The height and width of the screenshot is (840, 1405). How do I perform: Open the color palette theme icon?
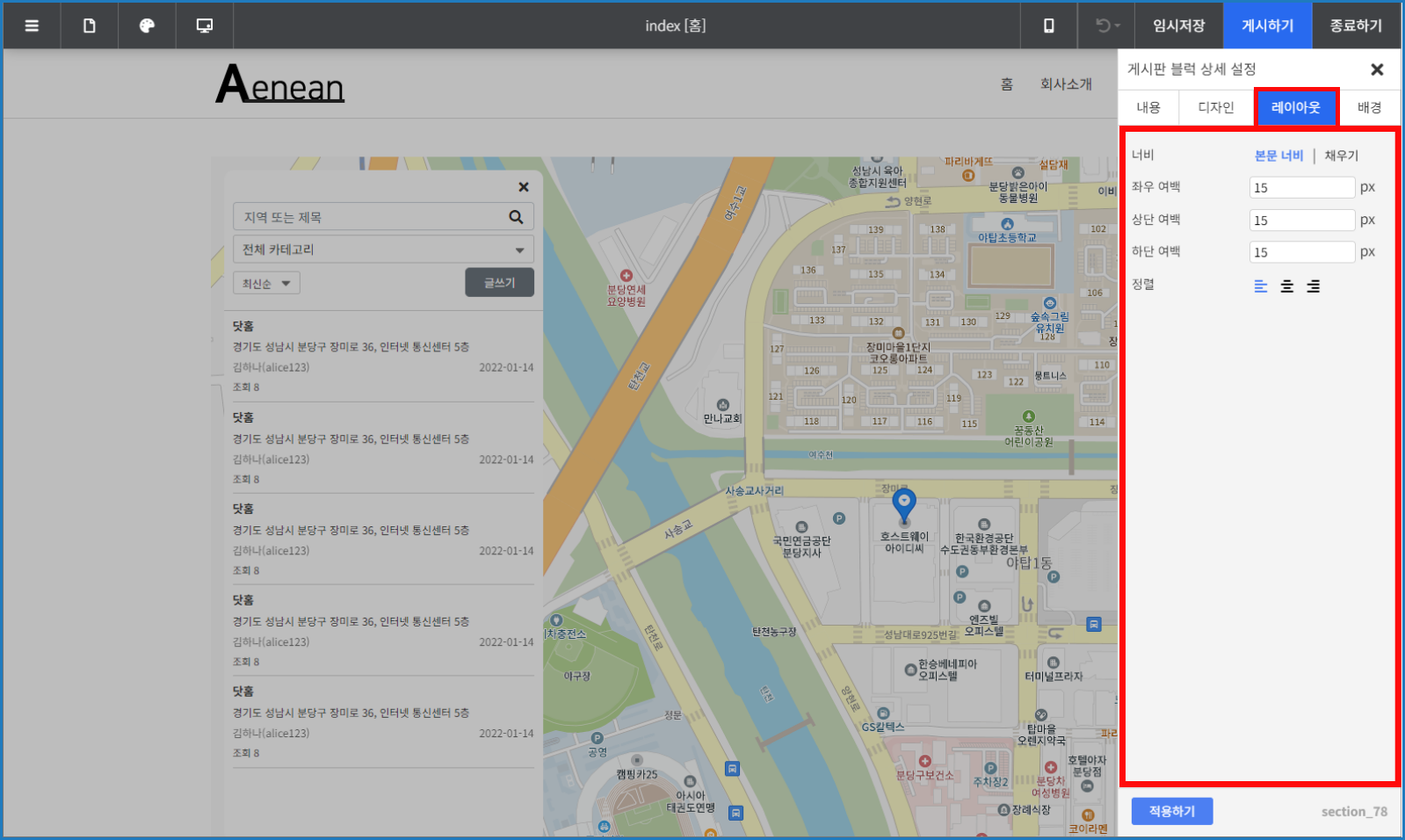147,25
